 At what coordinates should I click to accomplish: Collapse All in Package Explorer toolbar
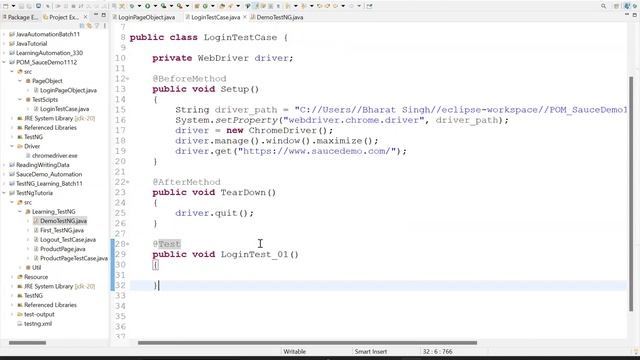click(82, 26)
